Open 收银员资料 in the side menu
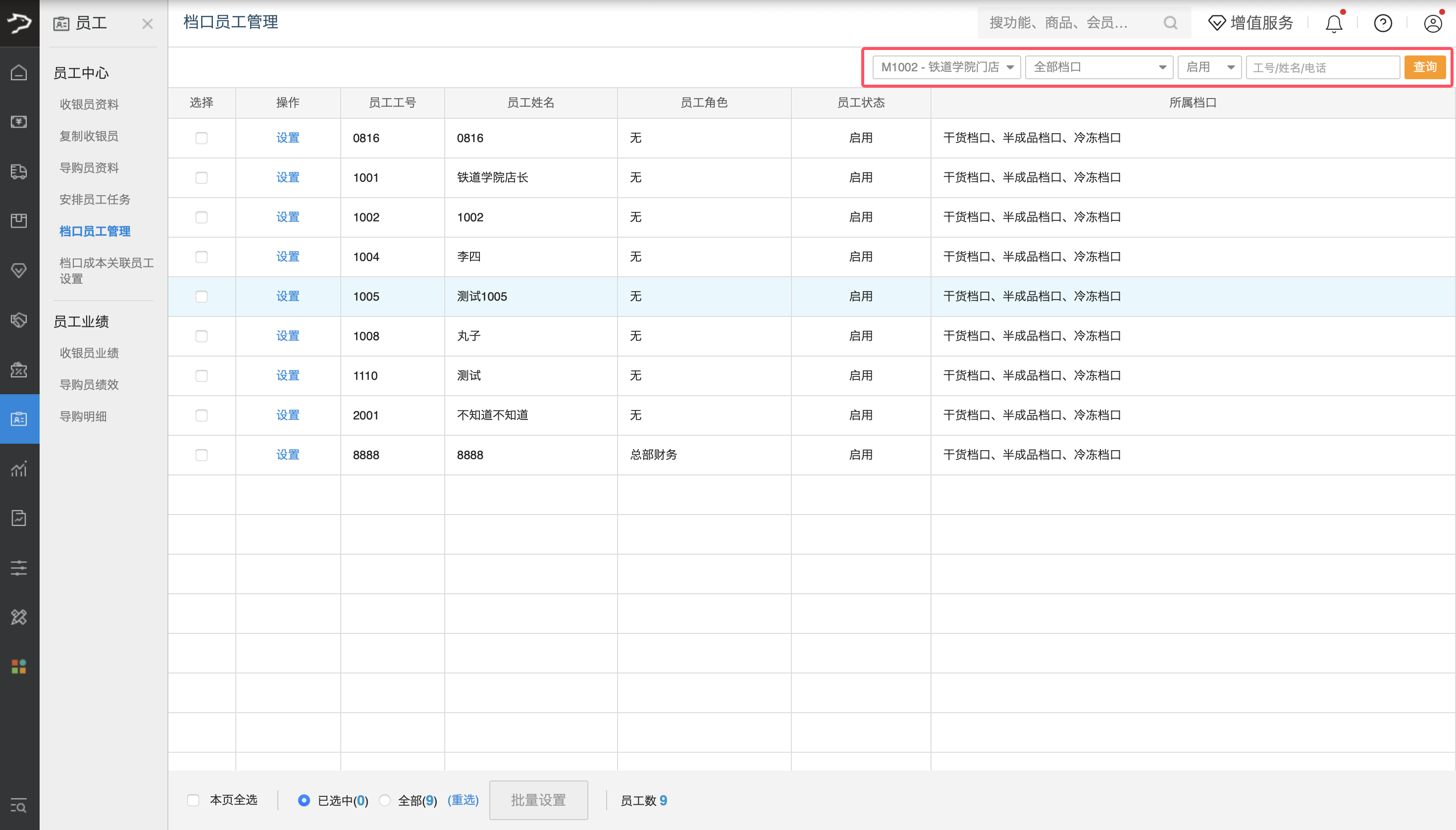The width and height of the screenshot is (1456, 830). tap(89, 104)
